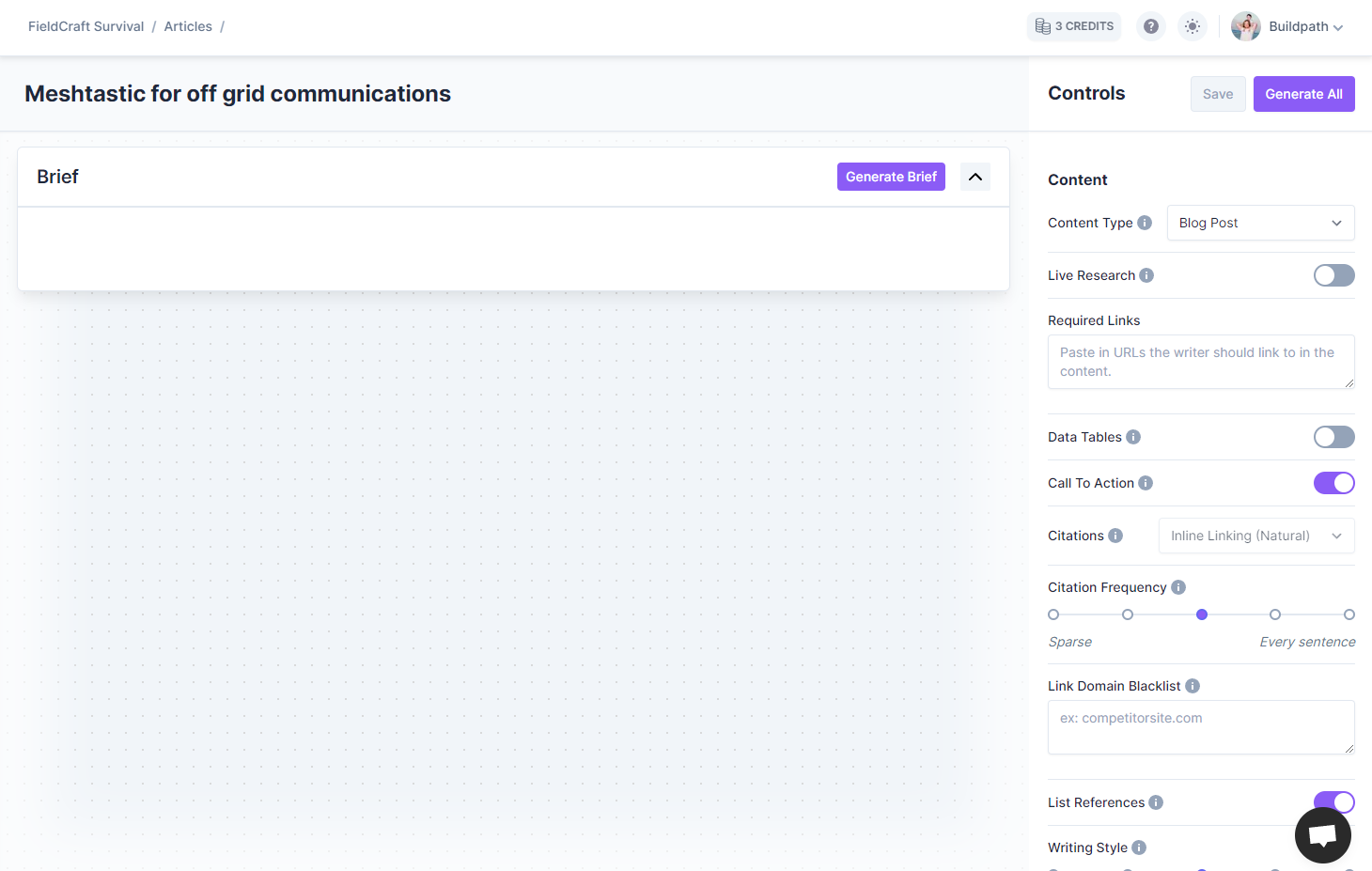Click the Generate All button

point(1303,94)
